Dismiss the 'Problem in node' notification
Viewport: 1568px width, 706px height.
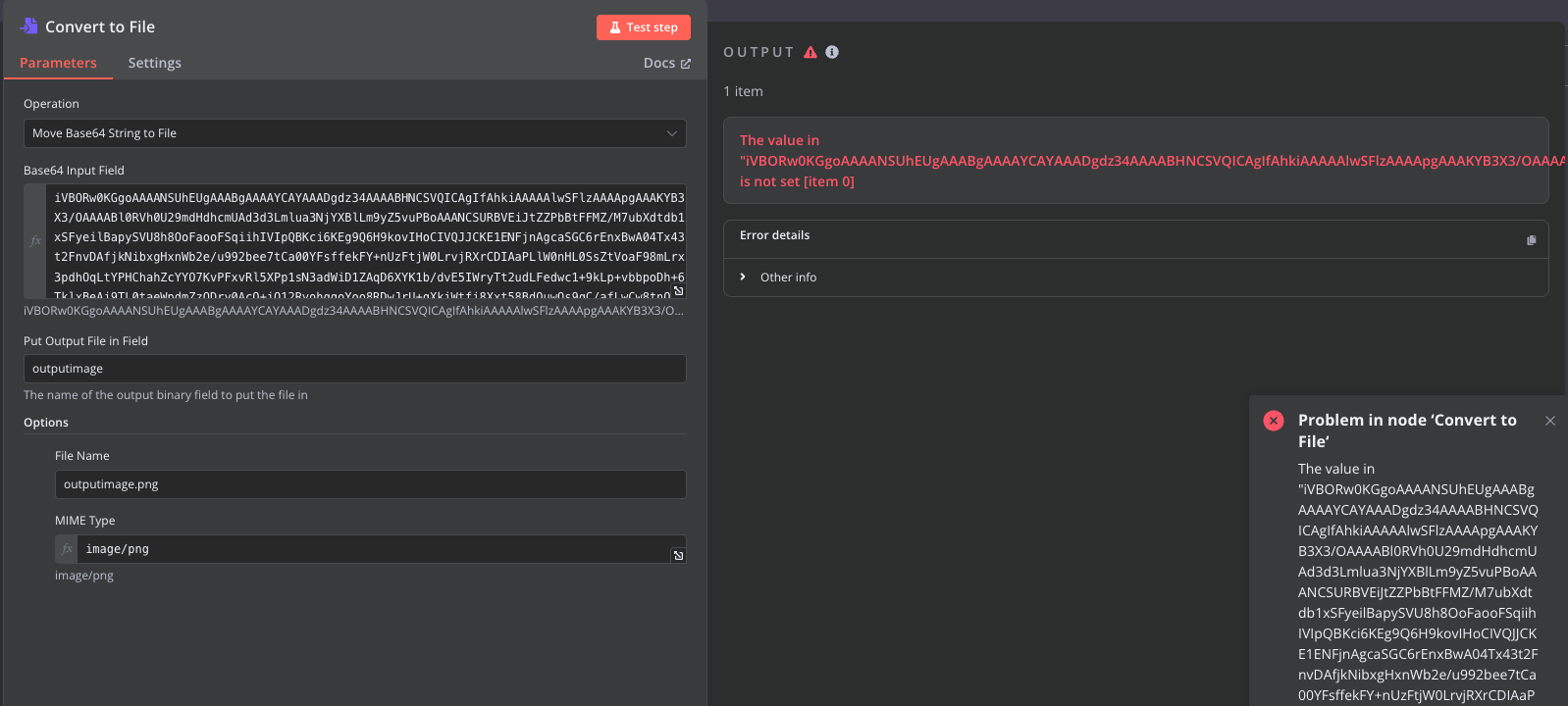click(1550, 421)
